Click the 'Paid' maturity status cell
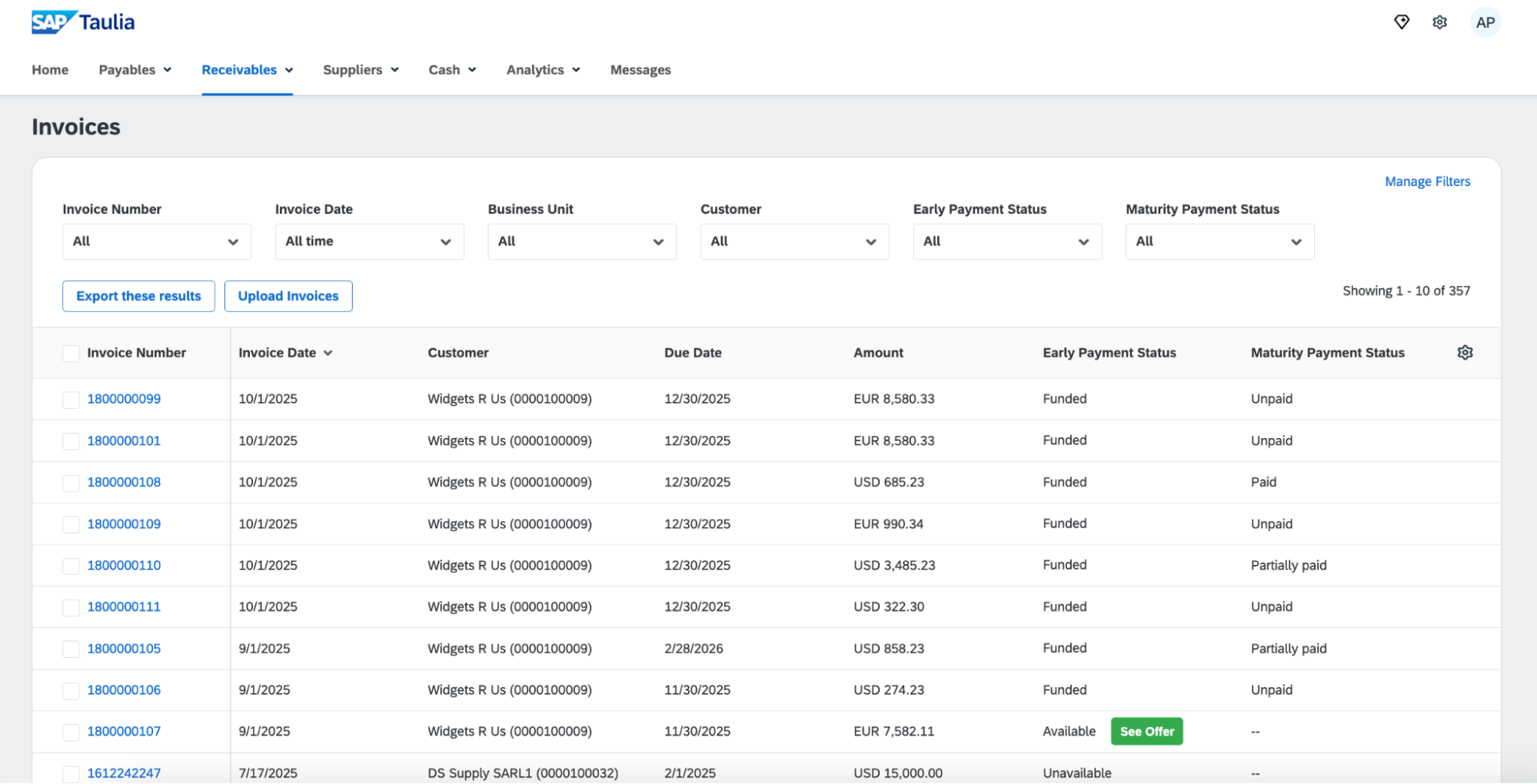Viewport: 1537px width, 784px height. pos(1263,482)
